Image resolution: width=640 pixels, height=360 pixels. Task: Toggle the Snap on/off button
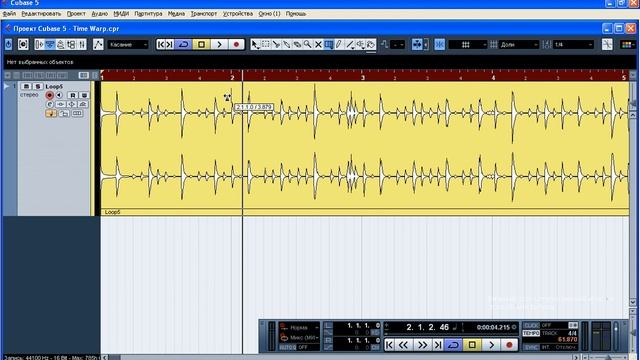[x=440, y=44]
